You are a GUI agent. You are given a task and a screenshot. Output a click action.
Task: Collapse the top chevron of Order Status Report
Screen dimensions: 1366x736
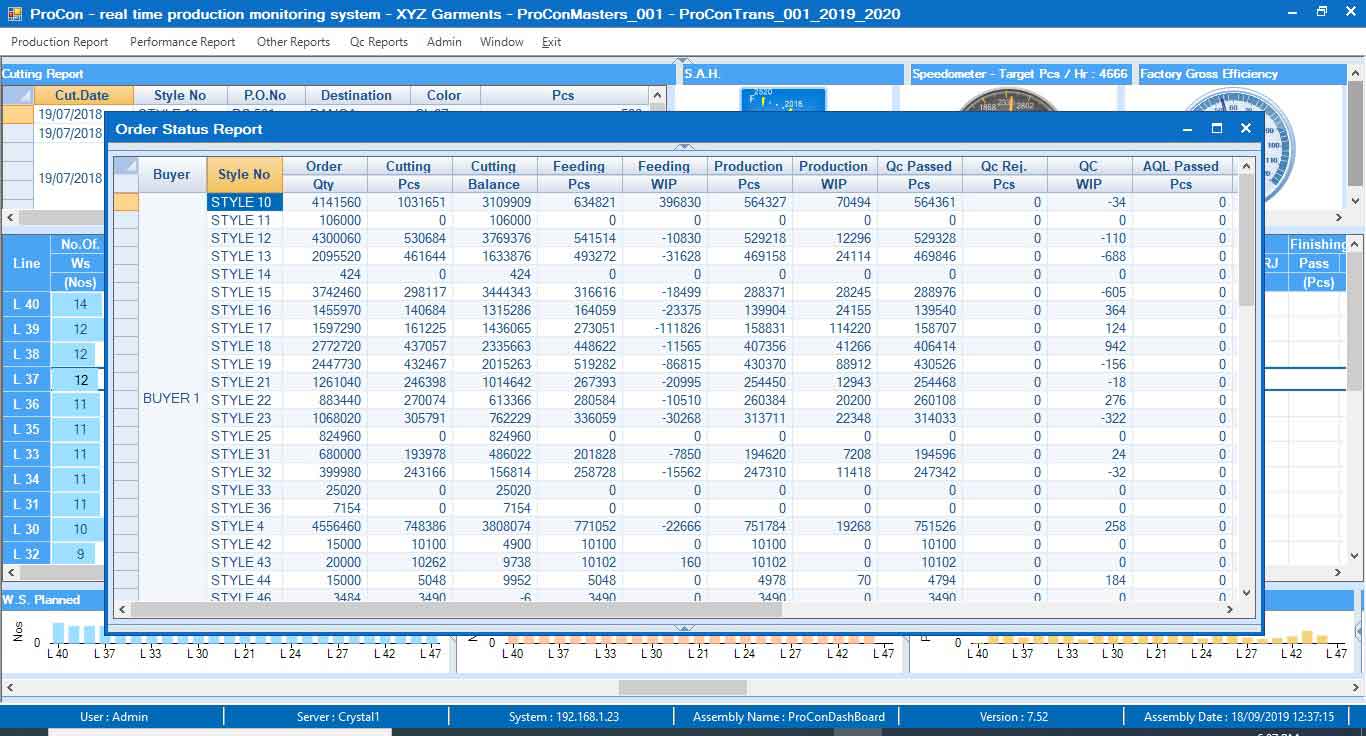(x=685, y=147)
